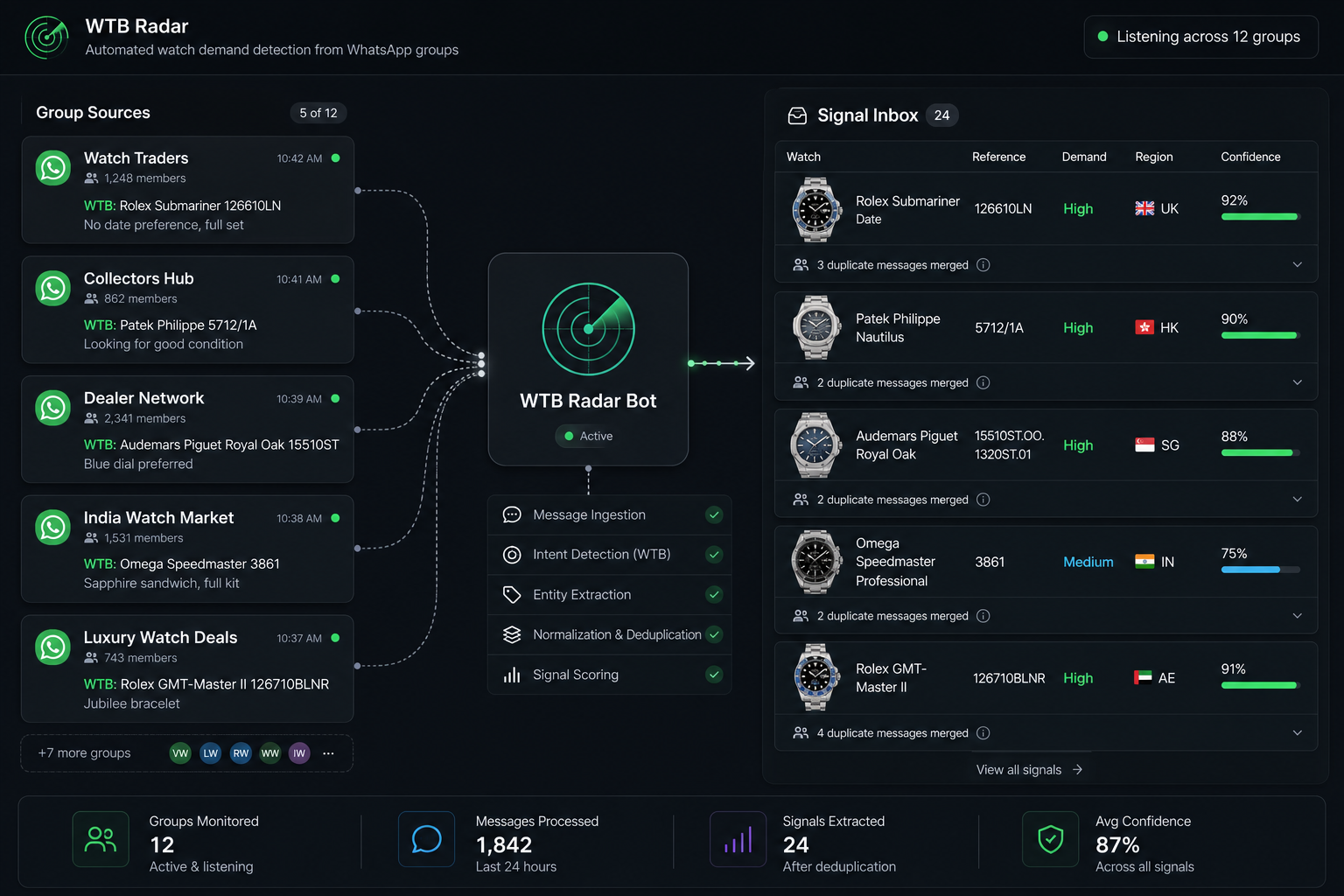Viewport: 1344px width, 896px height.
Task: Click the VW group avatar
Action: 180,753
